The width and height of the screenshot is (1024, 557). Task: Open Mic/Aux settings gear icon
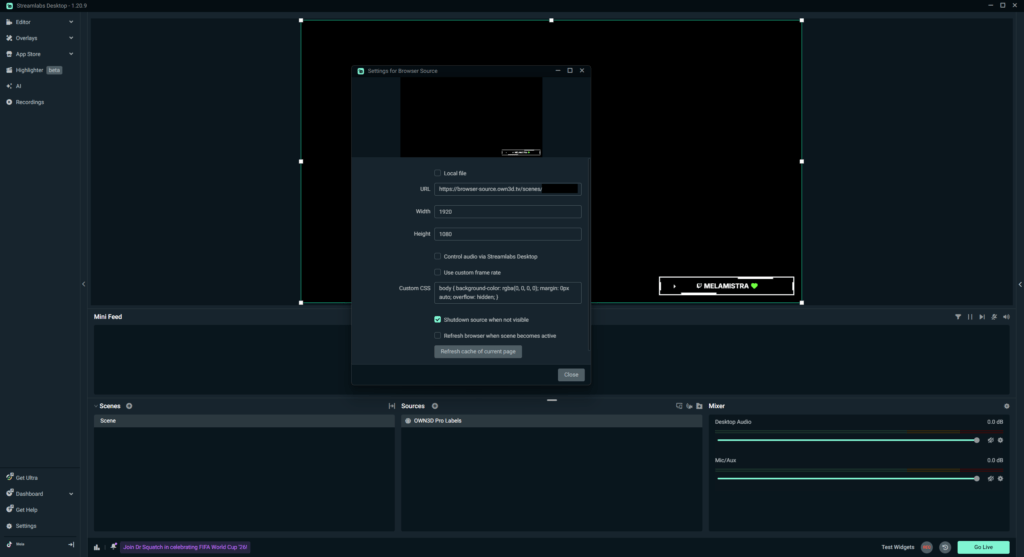tap(1000, 478)
